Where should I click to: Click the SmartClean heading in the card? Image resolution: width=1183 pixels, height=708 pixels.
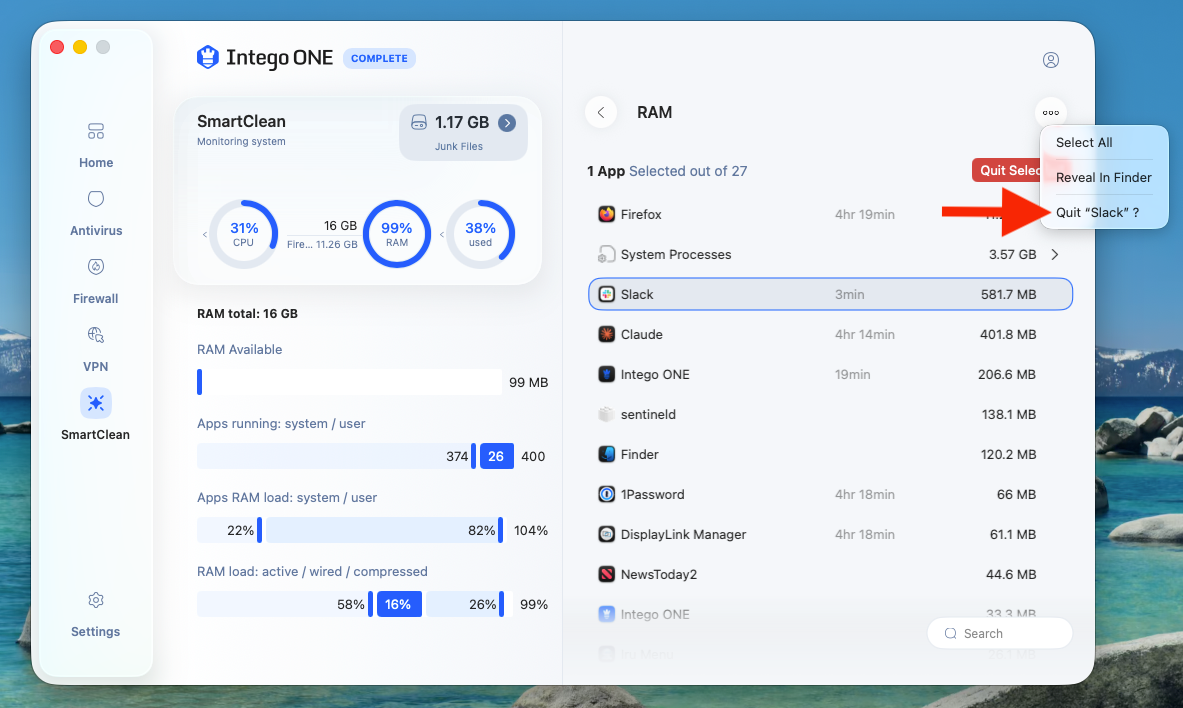click(x=241, y=122)
